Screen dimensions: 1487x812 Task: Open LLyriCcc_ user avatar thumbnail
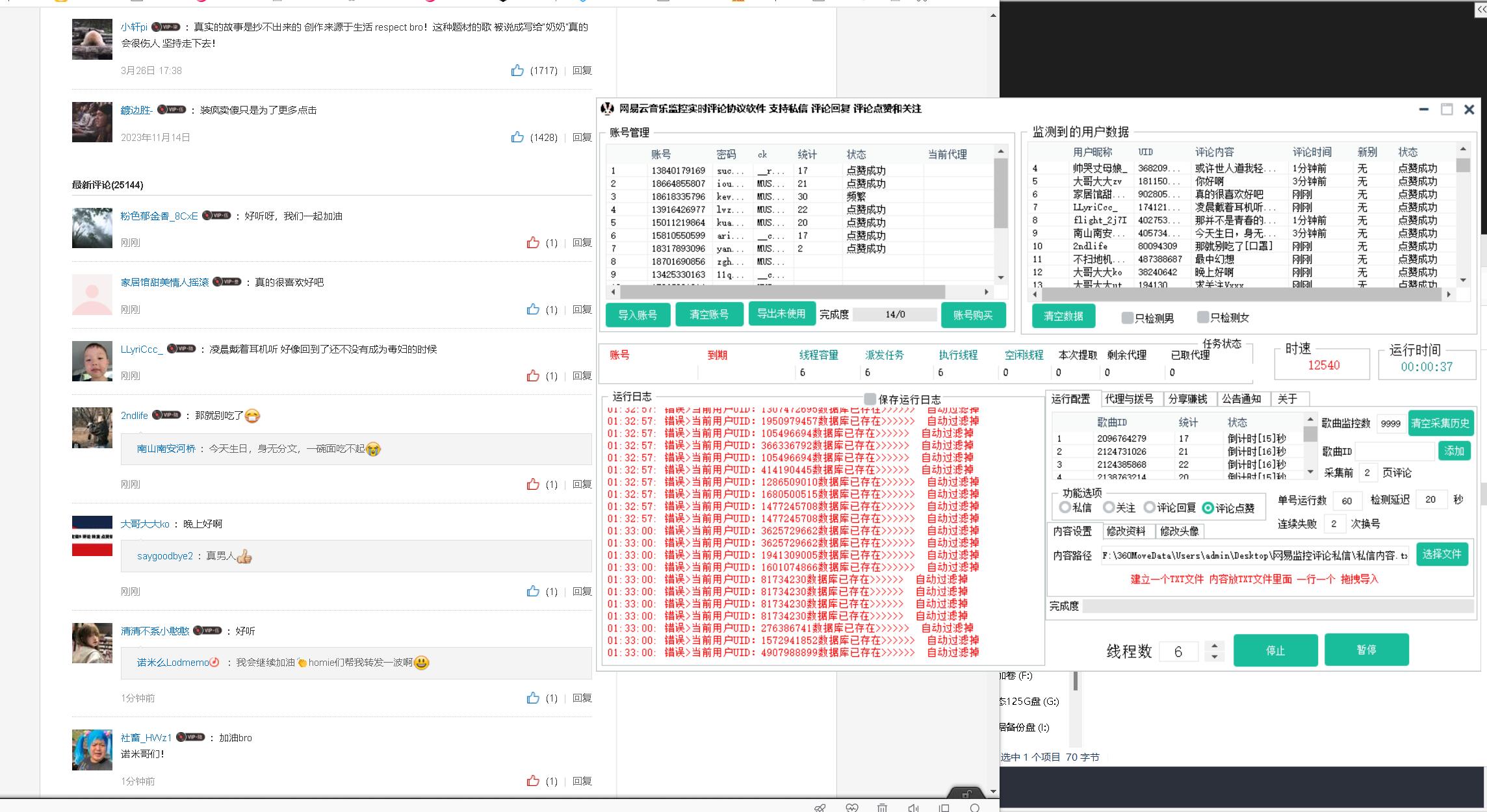(92, 361)
